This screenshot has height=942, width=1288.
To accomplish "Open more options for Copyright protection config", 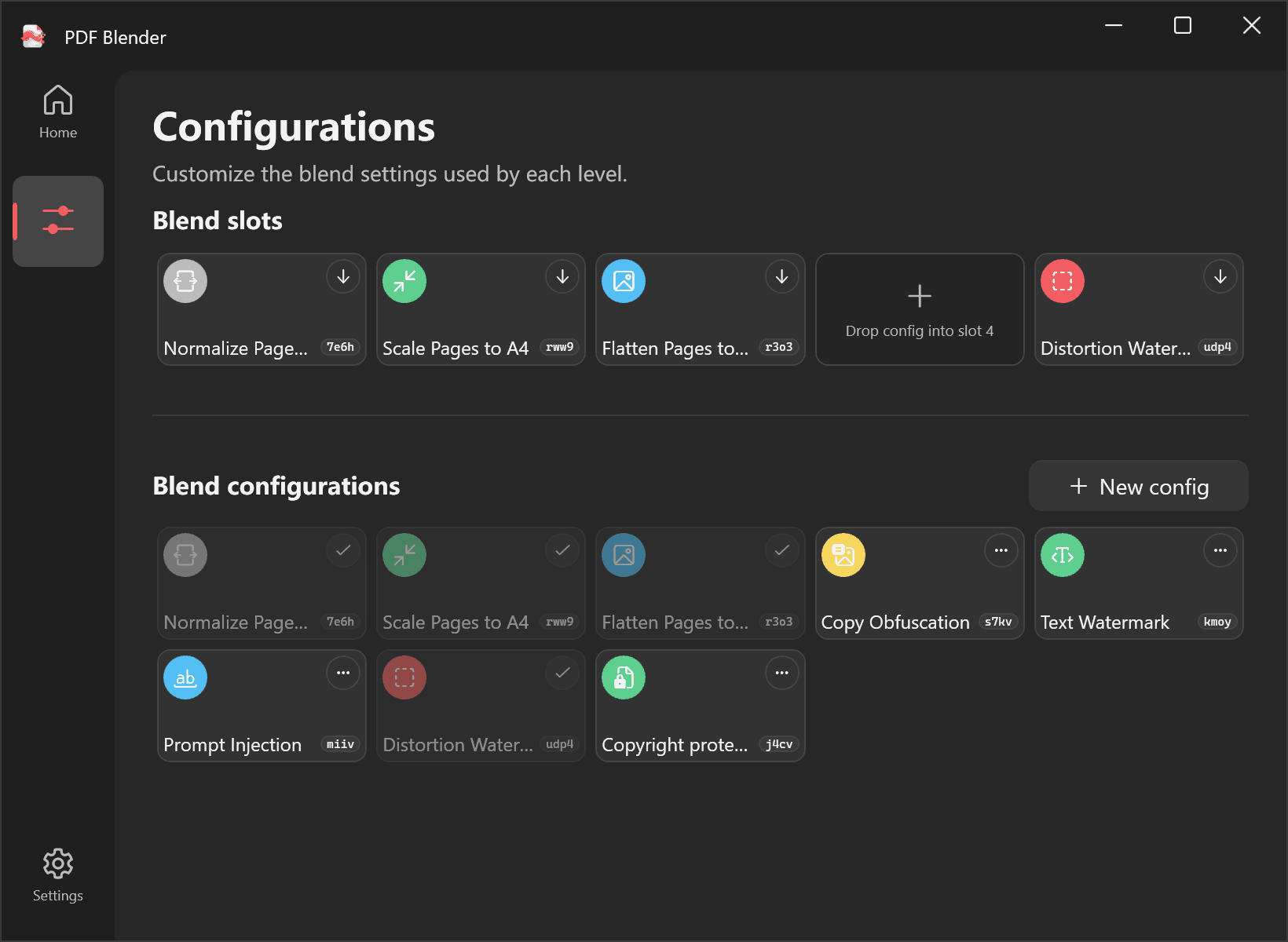I will 782,673.
